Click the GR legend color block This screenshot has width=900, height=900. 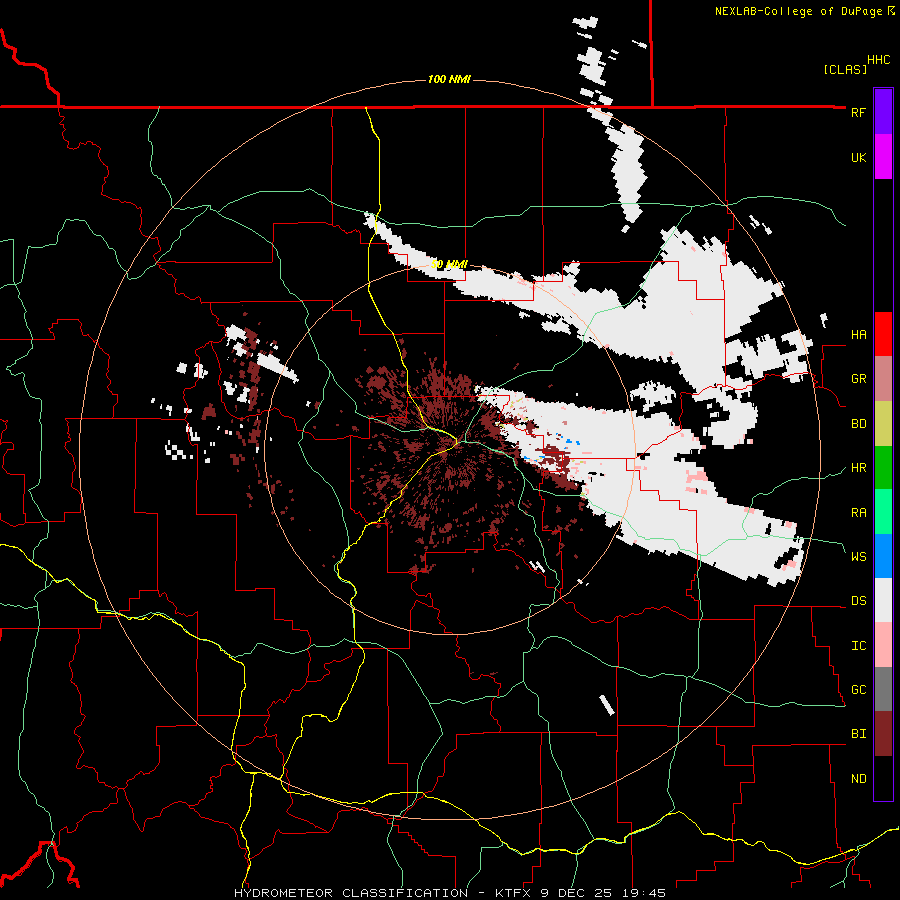[883, 379]
